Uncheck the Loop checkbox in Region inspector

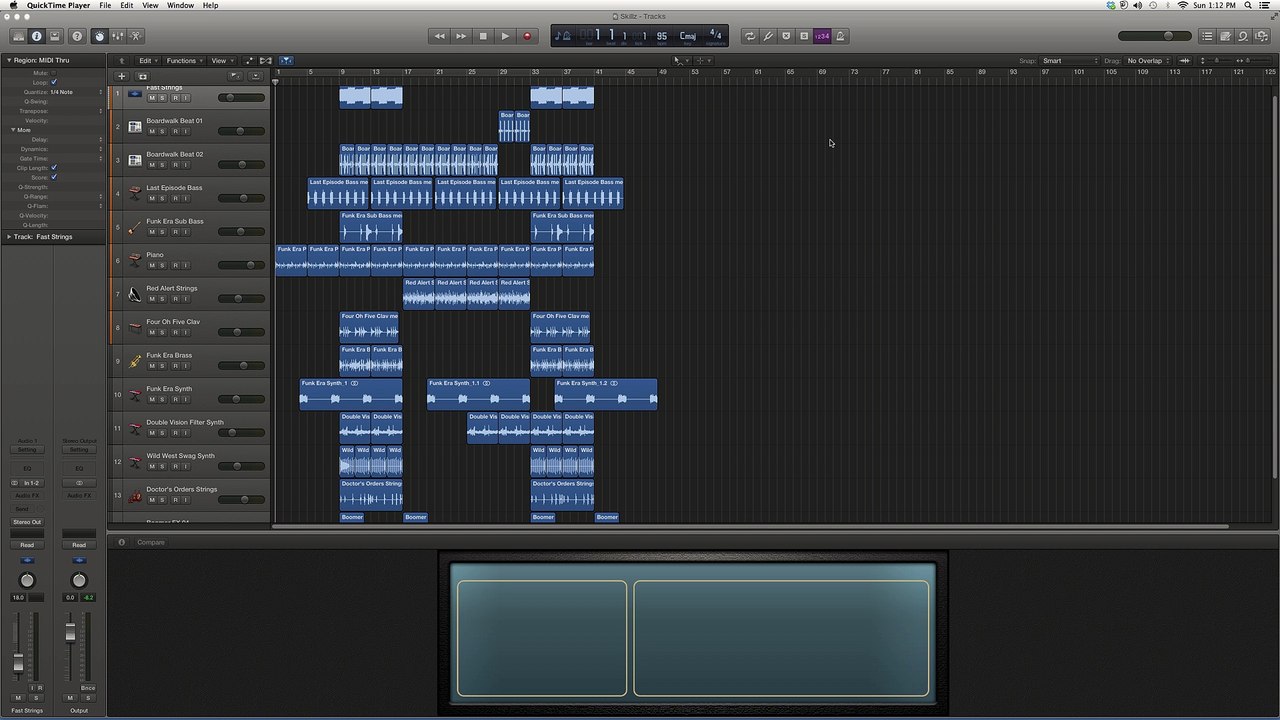(x=54, y=82)
